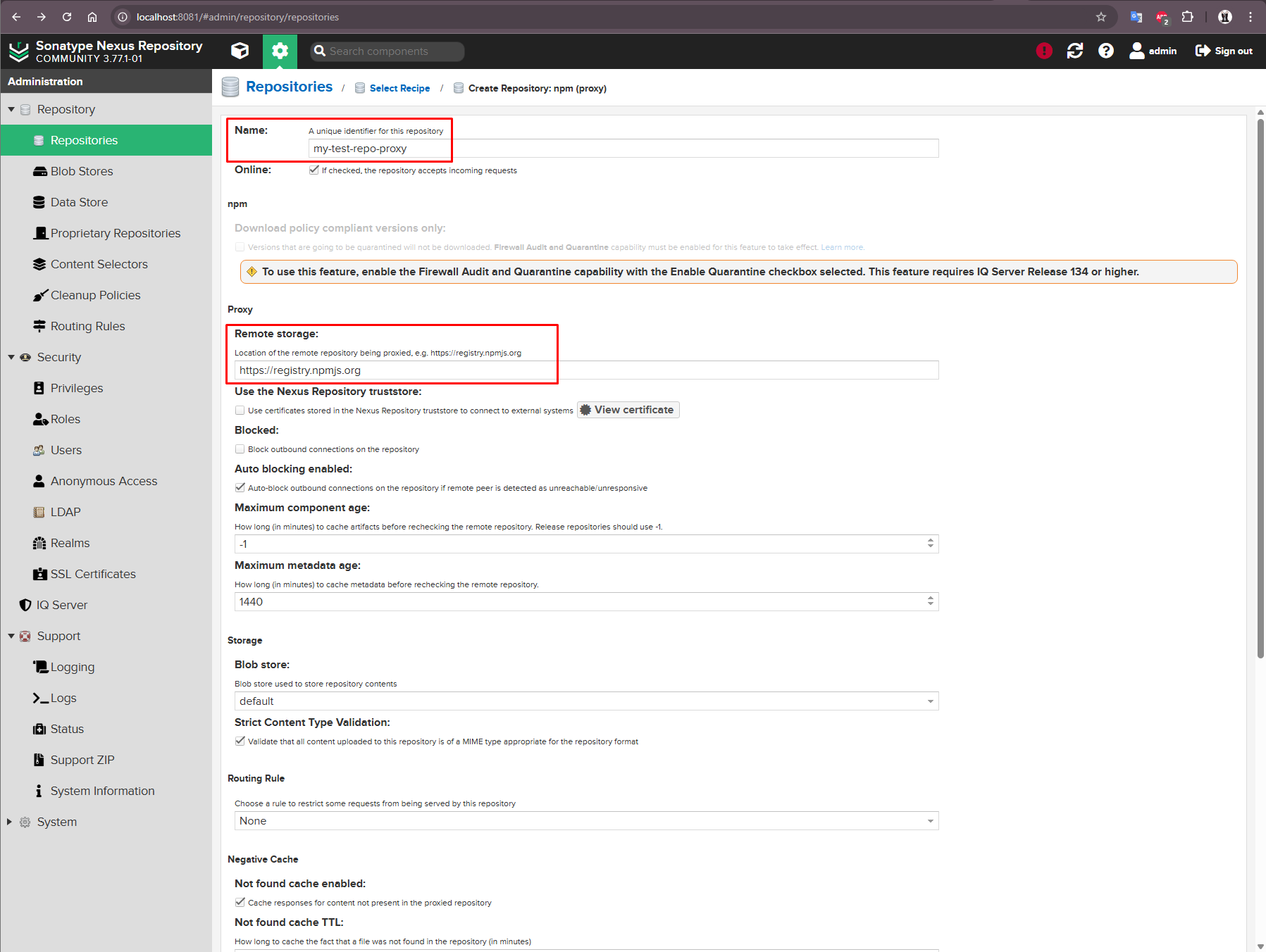Click the Select Recipe breadcrumb link

pyautogui.click(x=399, y=88)
